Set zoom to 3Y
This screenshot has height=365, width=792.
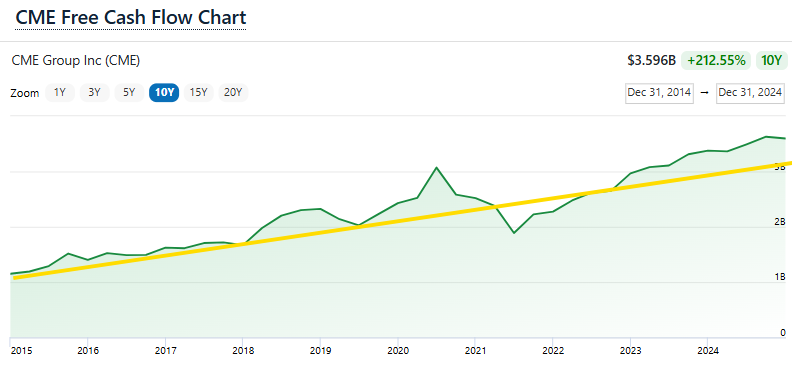pyautogui.click(x=94, y=93)
